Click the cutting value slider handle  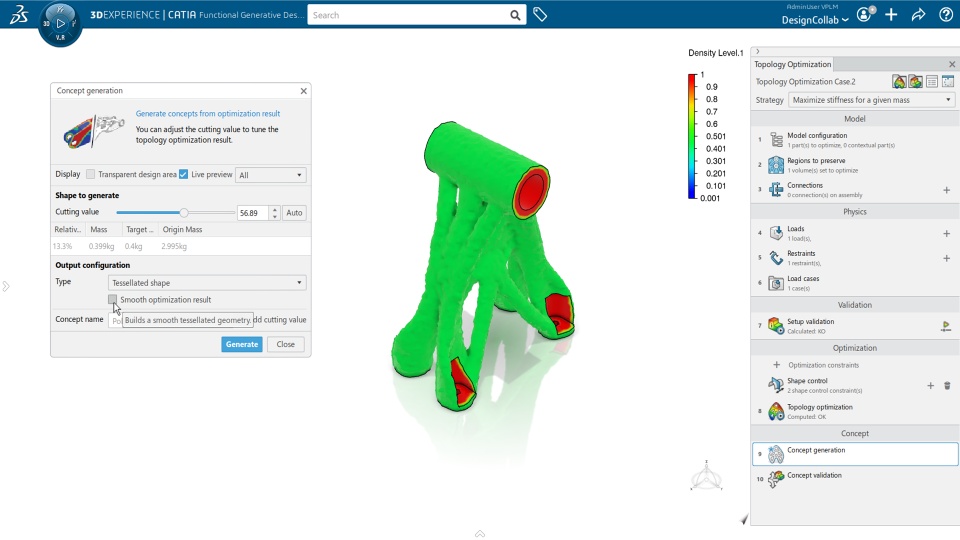pos(184,212)
